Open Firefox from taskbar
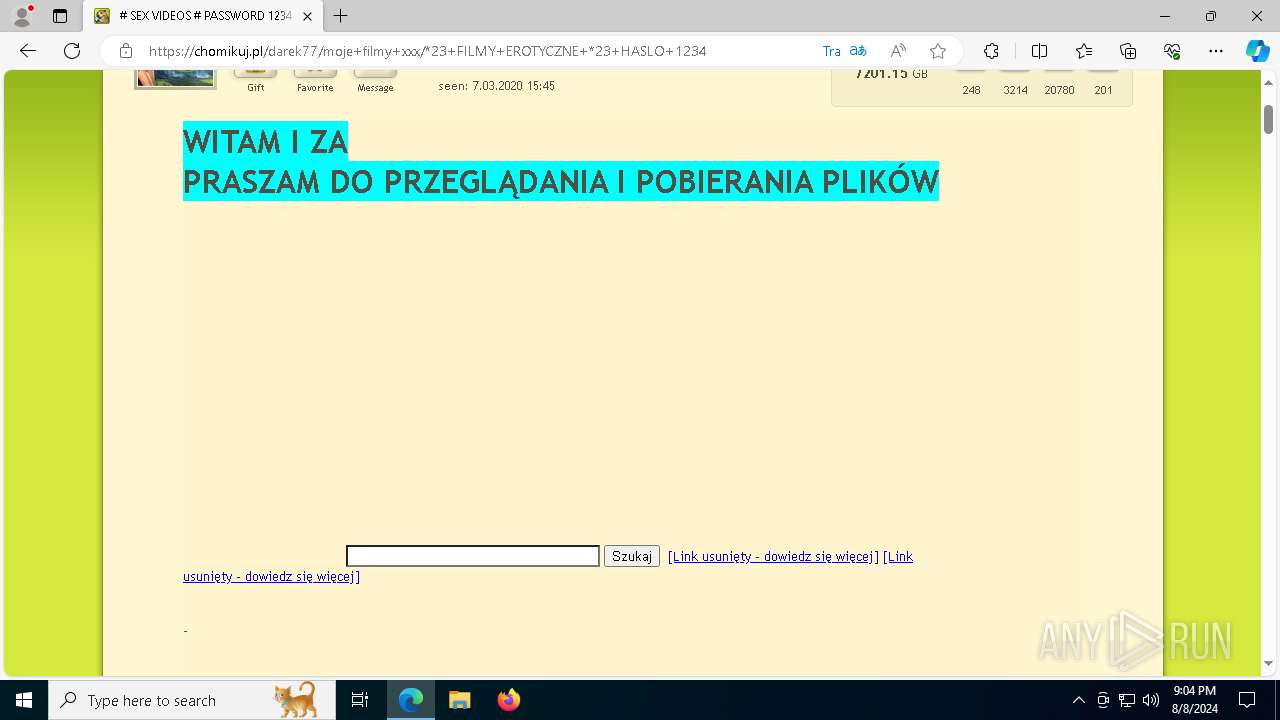The width and height of the screenshot is (1280, 720). [x=508, y=700]
